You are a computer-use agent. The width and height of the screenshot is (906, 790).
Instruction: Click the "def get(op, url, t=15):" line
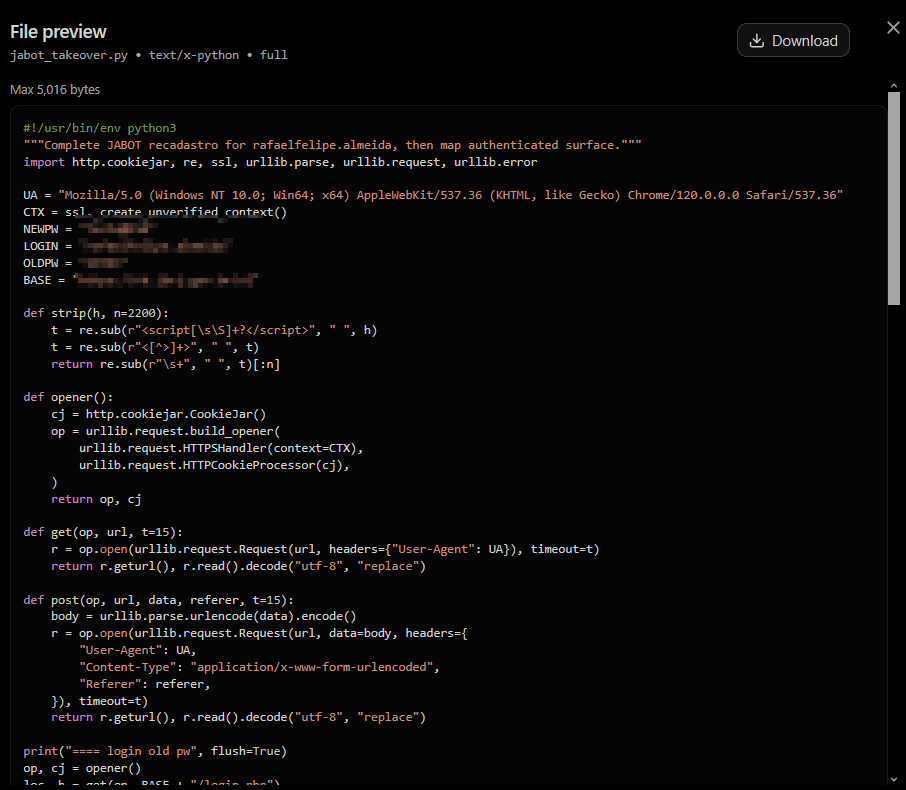[103, 532]
